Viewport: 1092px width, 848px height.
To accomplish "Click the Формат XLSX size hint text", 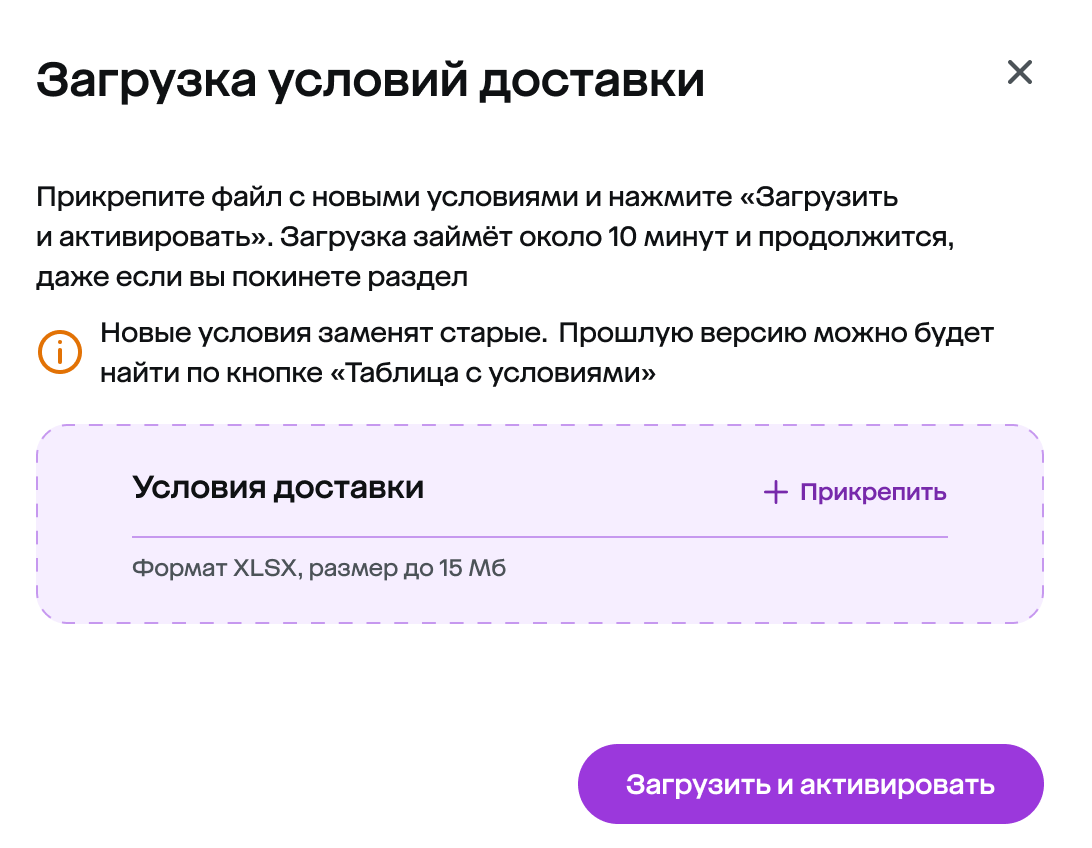I will coord(320,570).
